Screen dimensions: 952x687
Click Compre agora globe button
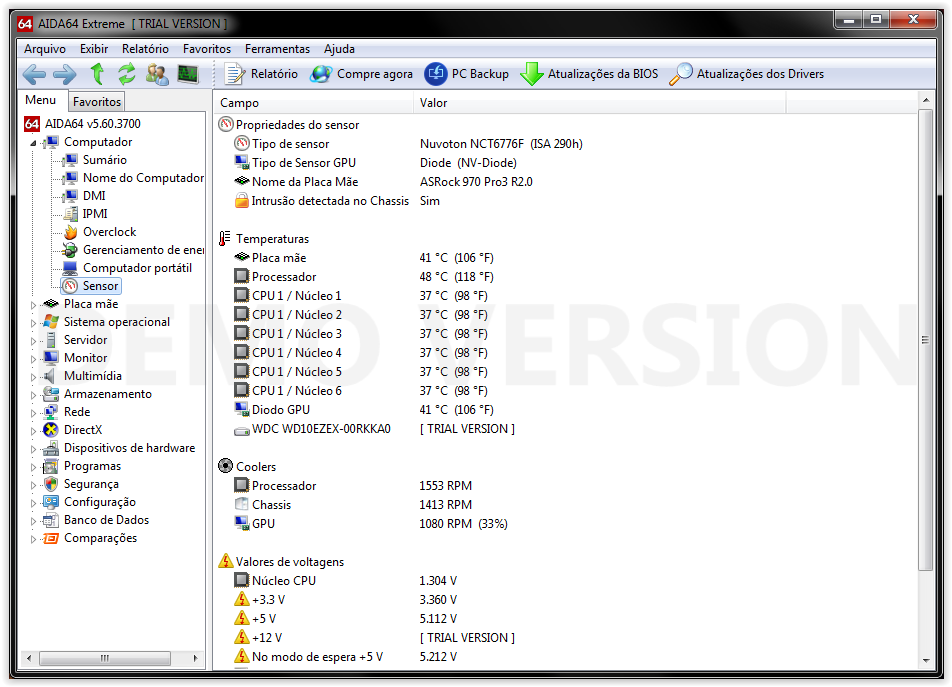[361, 74]
